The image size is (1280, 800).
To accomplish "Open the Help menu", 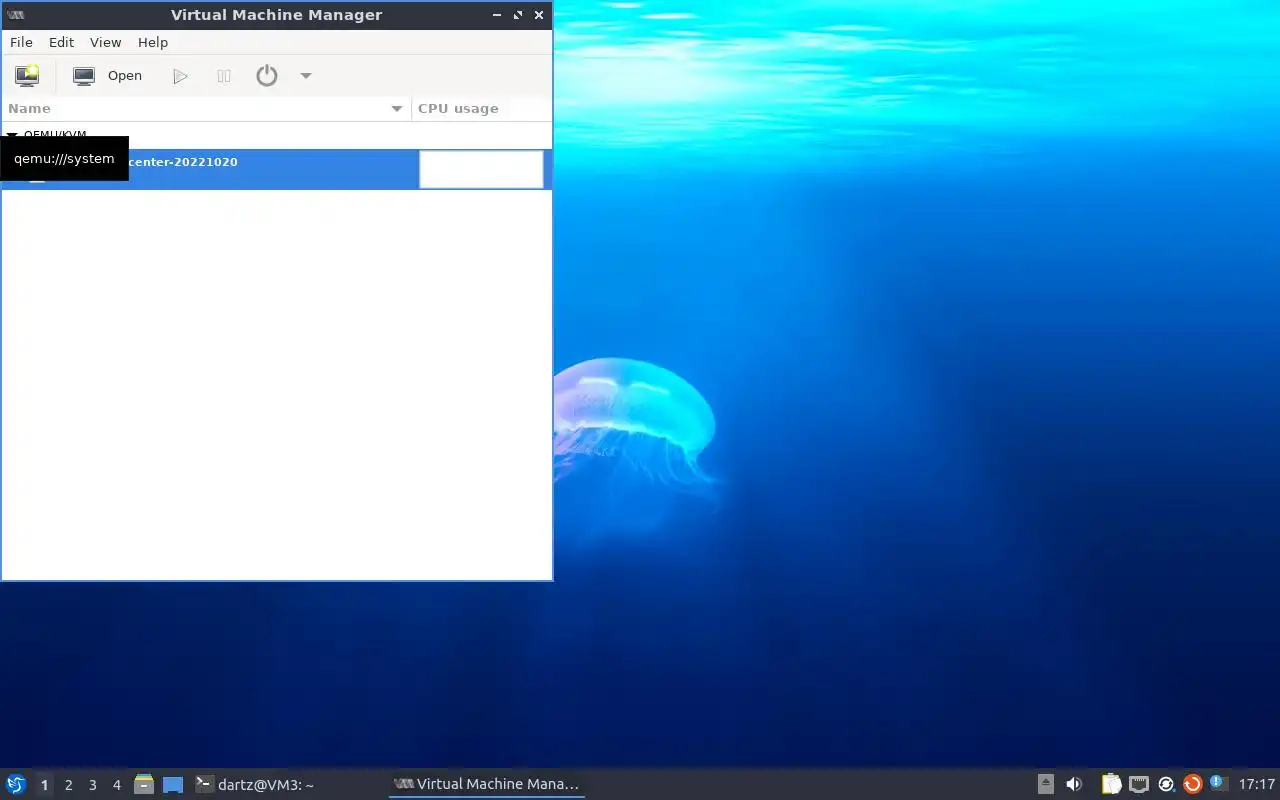I will coord(153,42).
